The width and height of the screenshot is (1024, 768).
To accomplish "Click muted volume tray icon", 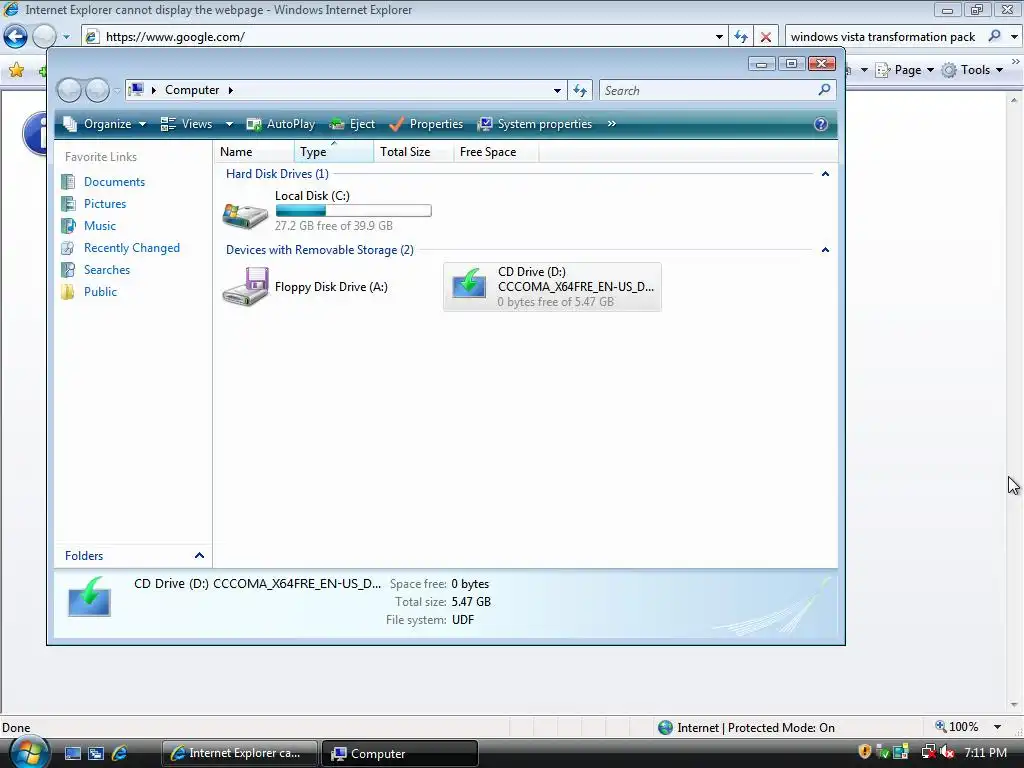I will pyautogui.click(x=947, y=752).
